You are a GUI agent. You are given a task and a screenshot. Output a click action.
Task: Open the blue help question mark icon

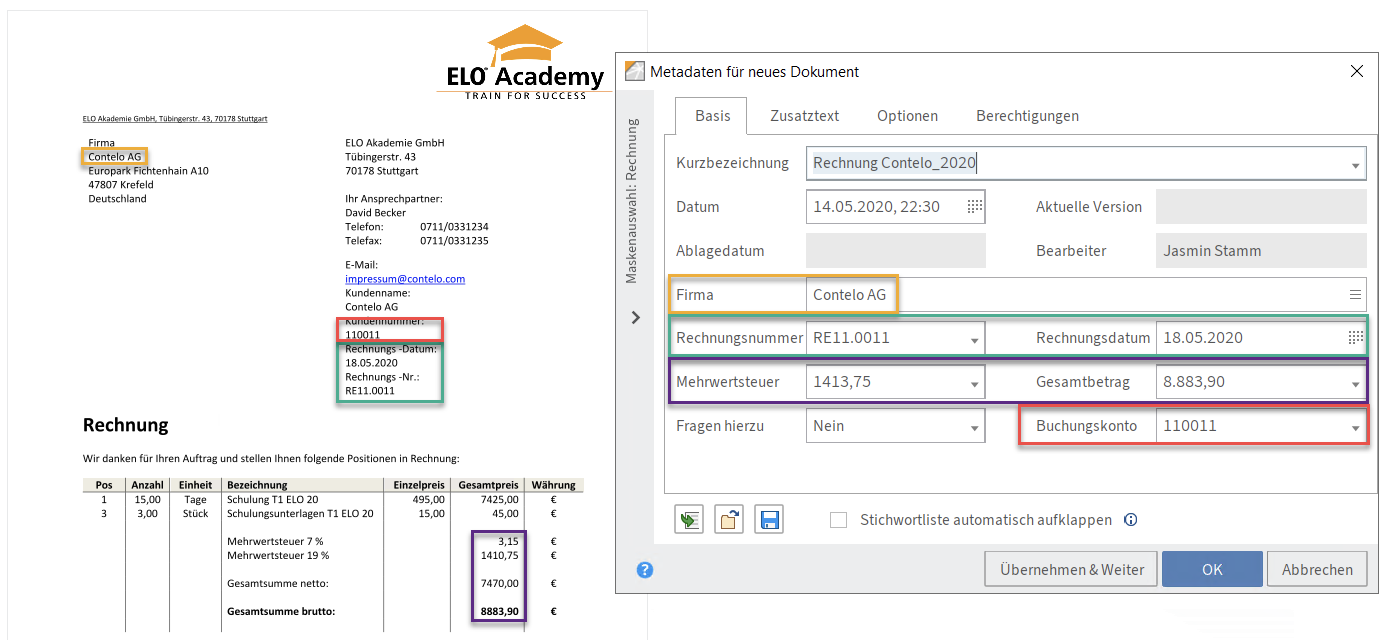tap(645, 570)
